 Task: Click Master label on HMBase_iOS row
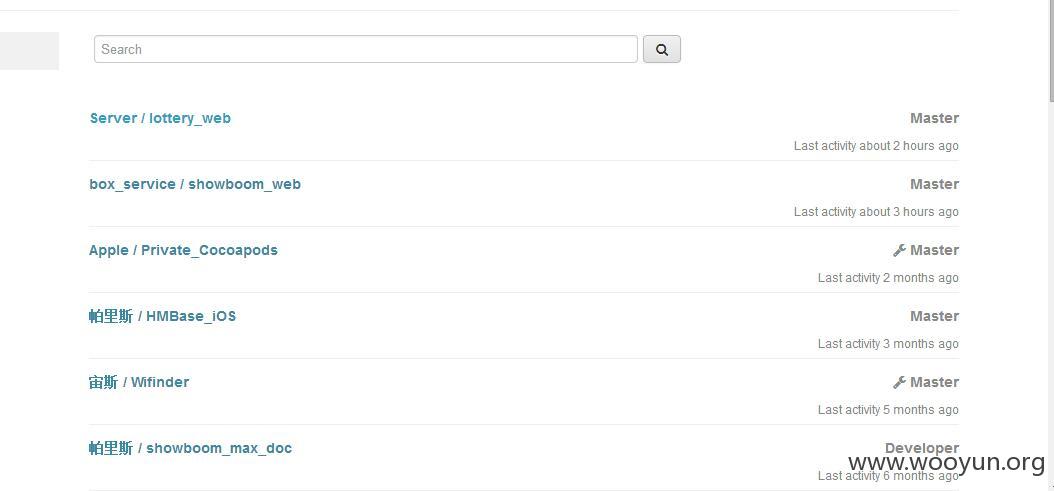[934, 316]
